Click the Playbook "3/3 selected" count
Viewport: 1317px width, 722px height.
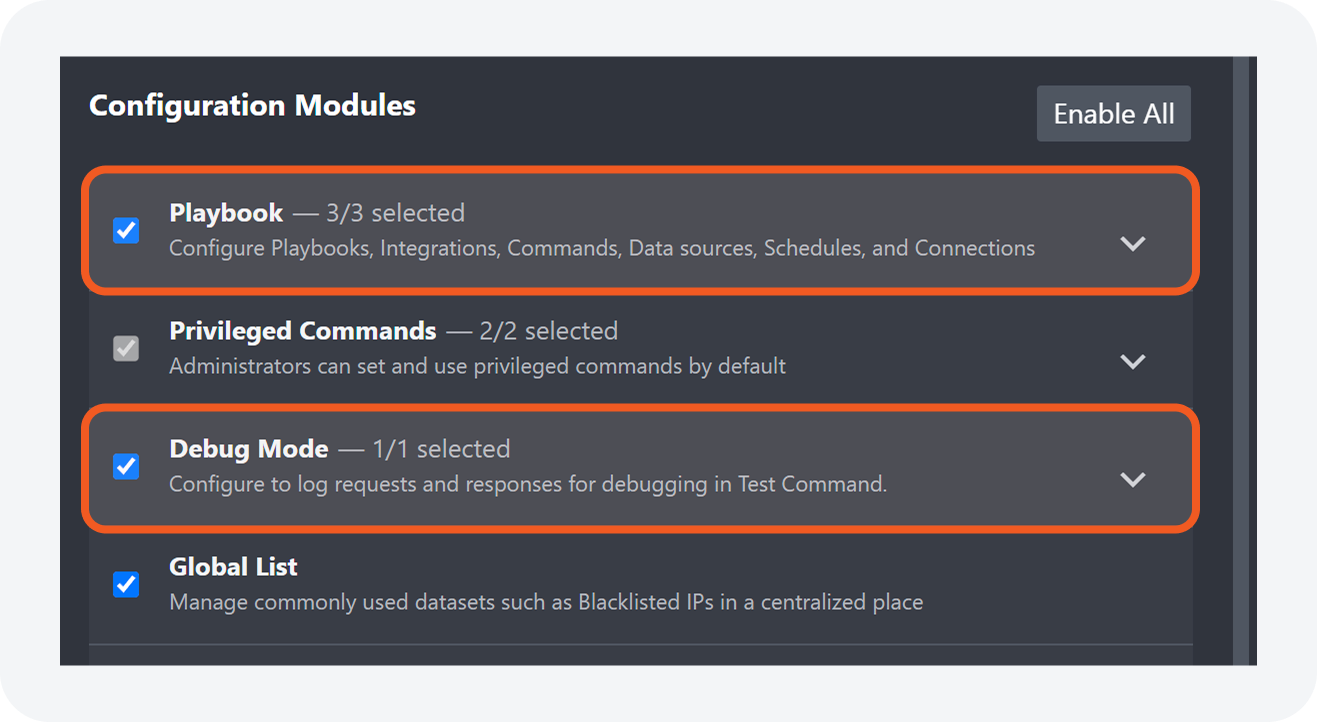tap(395, 213)
